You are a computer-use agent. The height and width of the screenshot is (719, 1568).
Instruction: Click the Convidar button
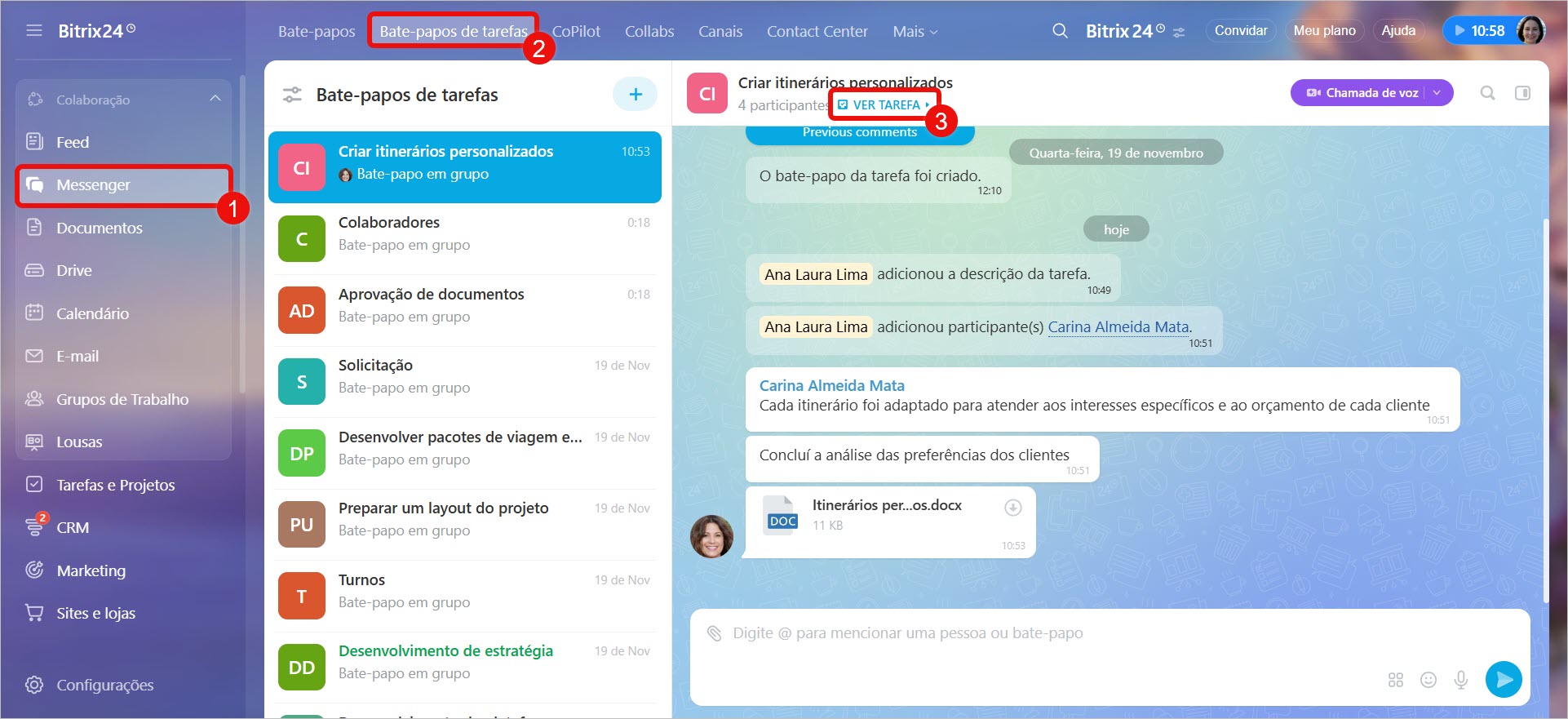coord(1240,31)
